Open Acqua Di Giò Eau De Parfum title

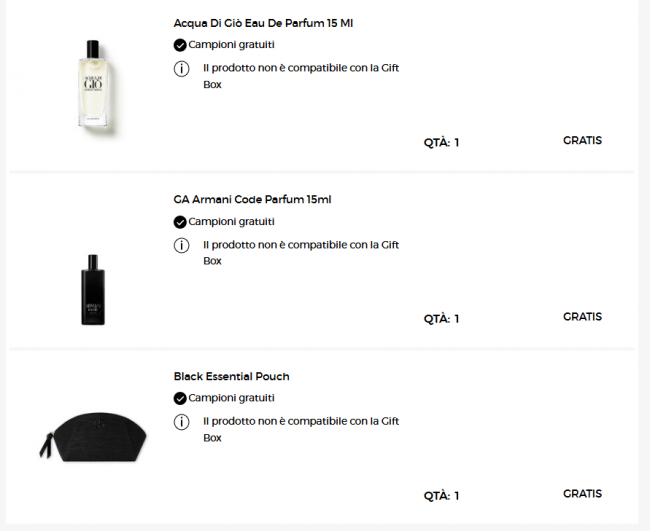(262, 23)
